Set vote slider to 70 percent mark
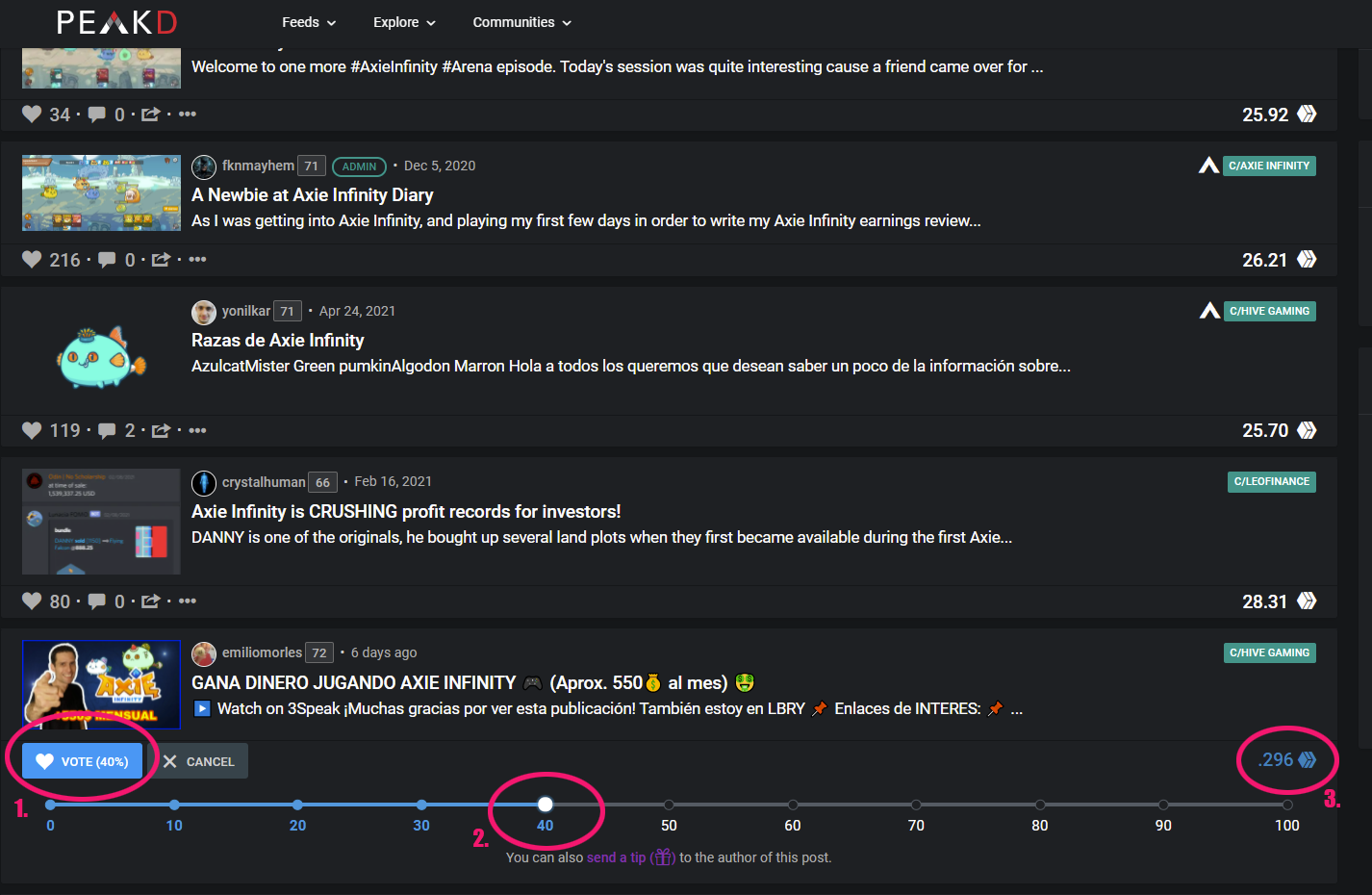The height and width of the screenshot is (895, 1372). 916,805
